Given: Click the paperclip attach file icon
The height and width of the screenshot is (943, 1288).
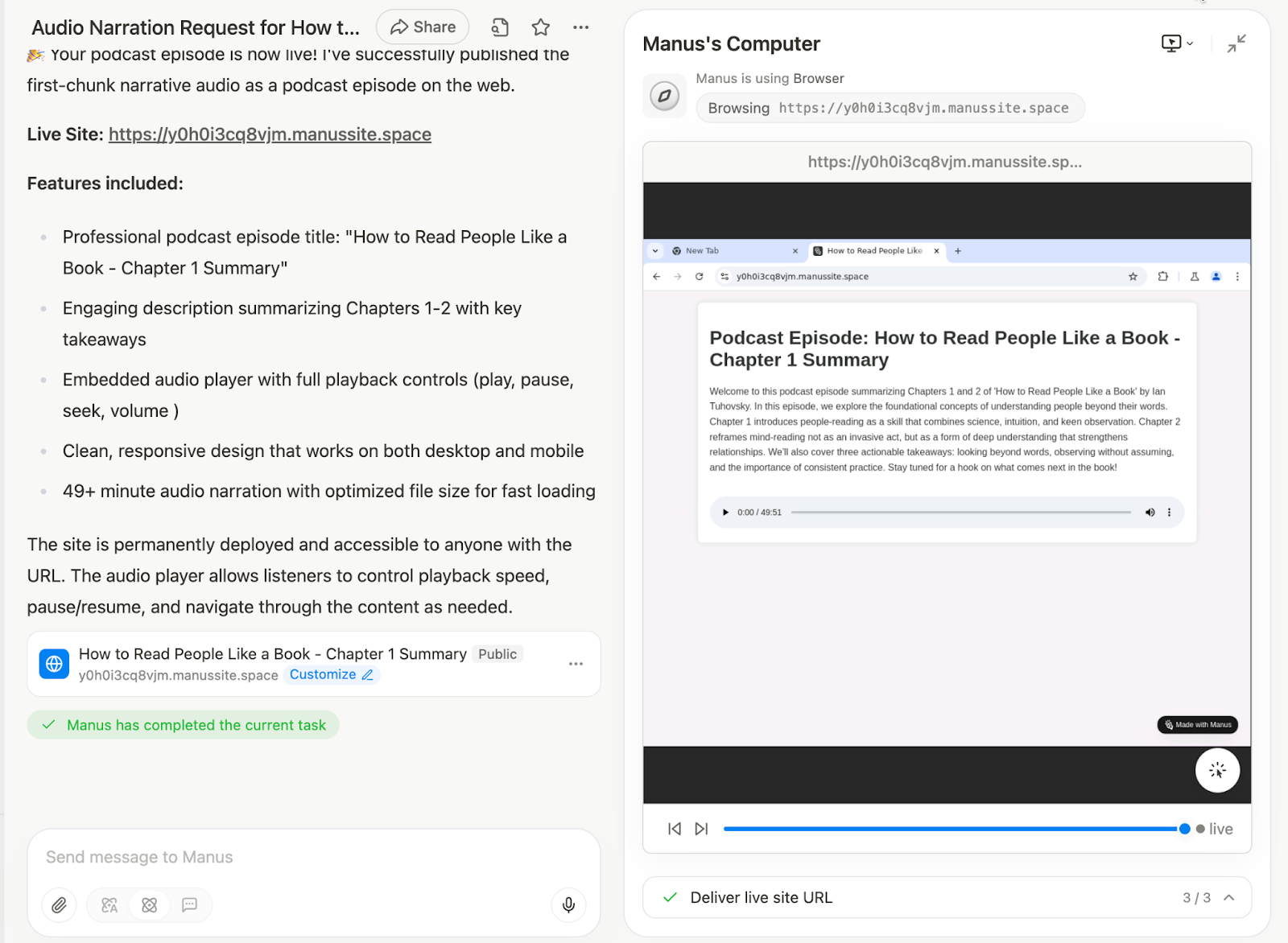Looking at the screenshot, I should click(60, 905).
